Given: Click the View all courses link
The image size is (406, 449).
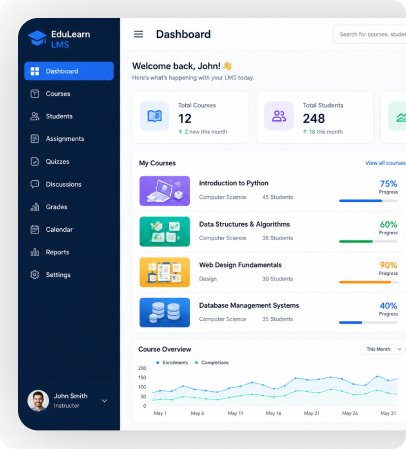Looking at the screenshot, I should coord(385,163).
